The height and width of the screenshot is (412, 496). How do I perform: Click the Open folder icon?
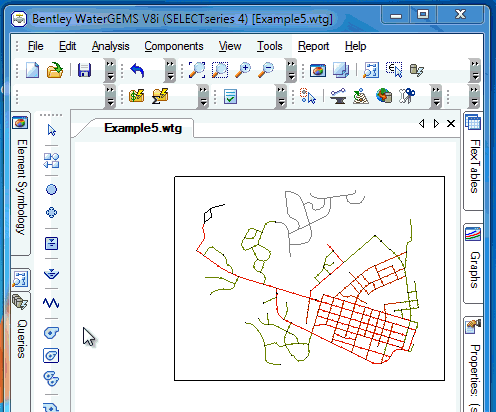[55, 70]
